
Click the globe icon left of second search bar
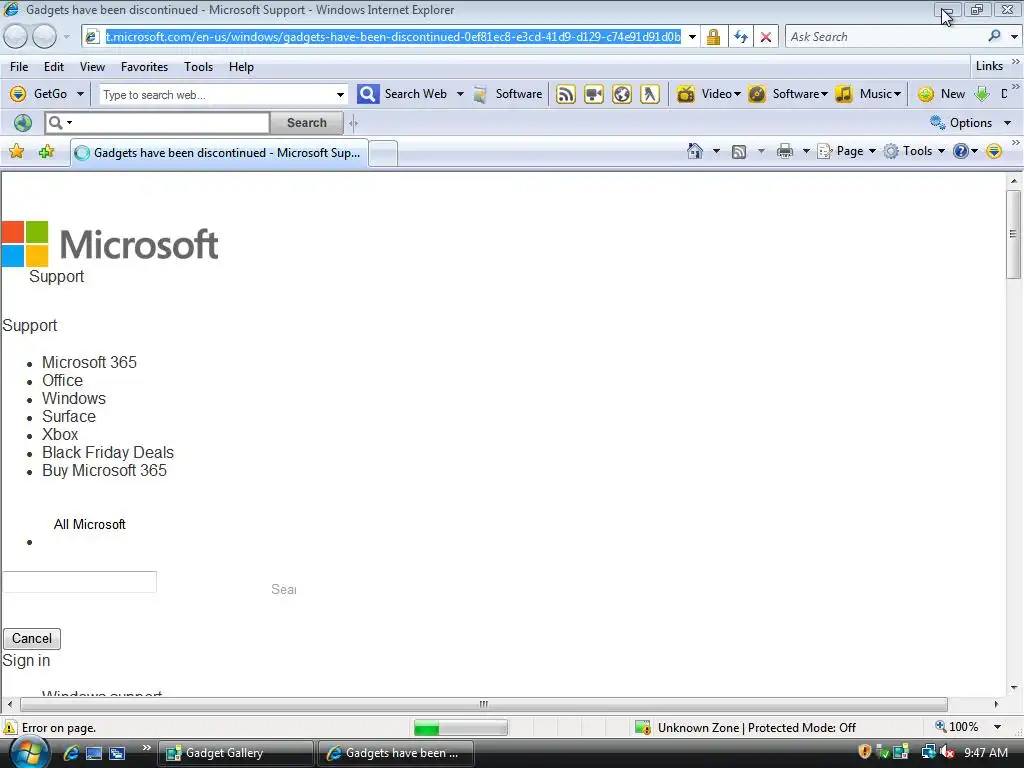[23, 123]
